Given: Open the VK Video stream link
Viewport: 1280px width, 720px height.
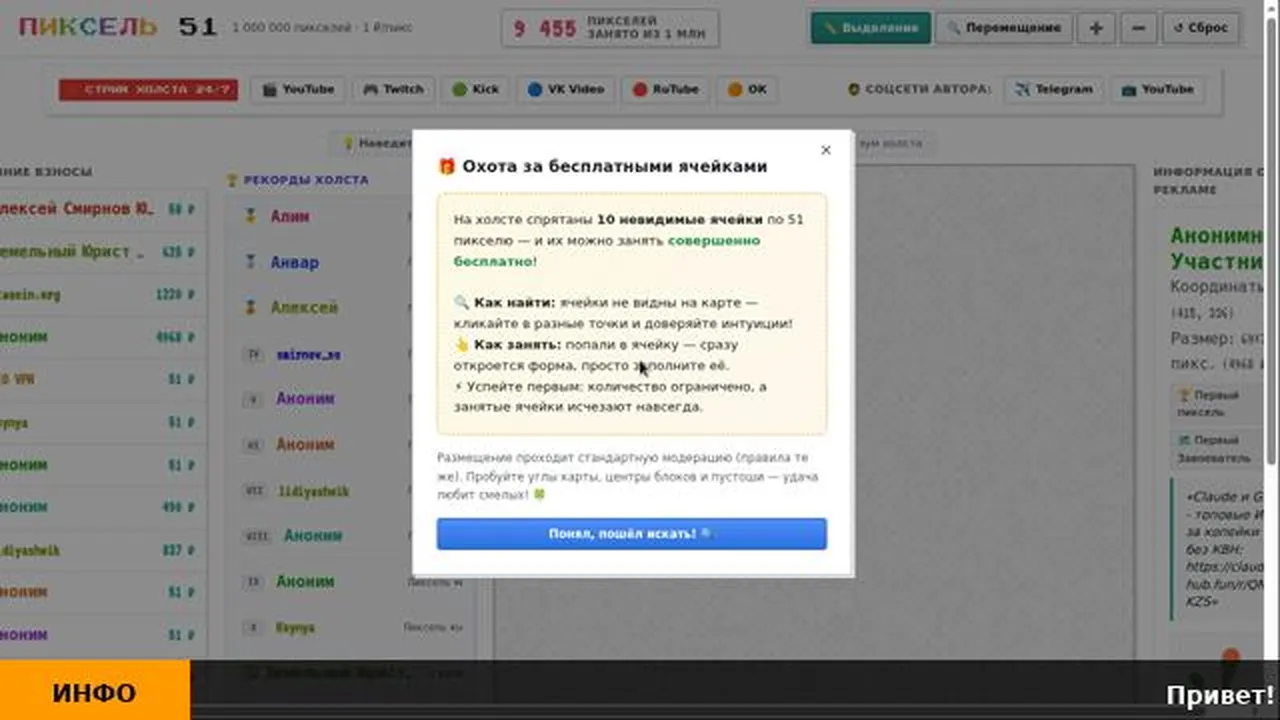Looking at the screenshot, I should (567, 89).
